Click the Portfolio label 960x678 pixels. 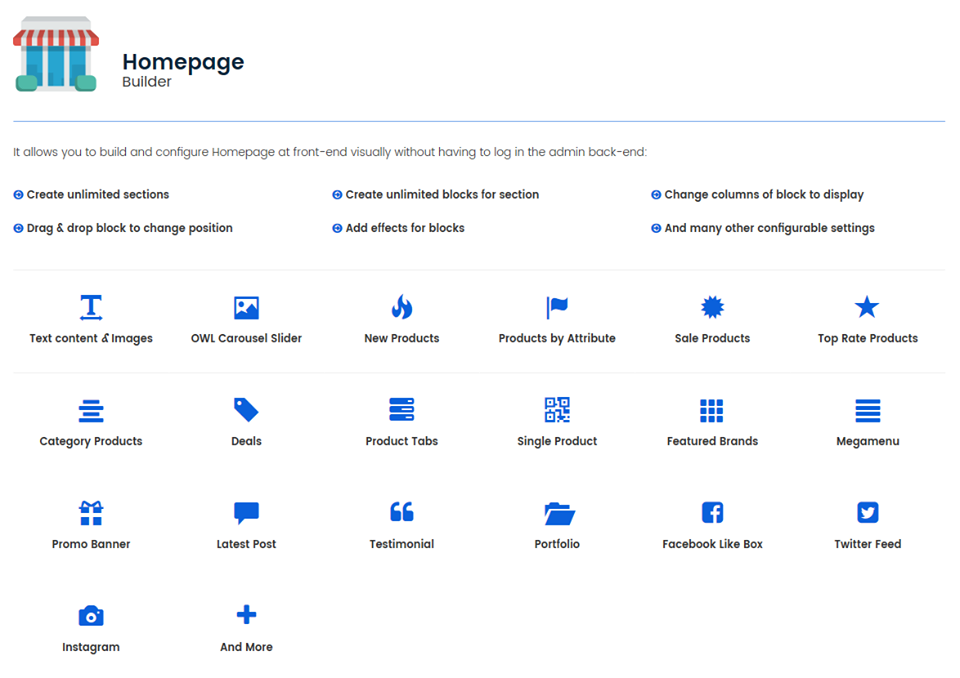(557, 544)
